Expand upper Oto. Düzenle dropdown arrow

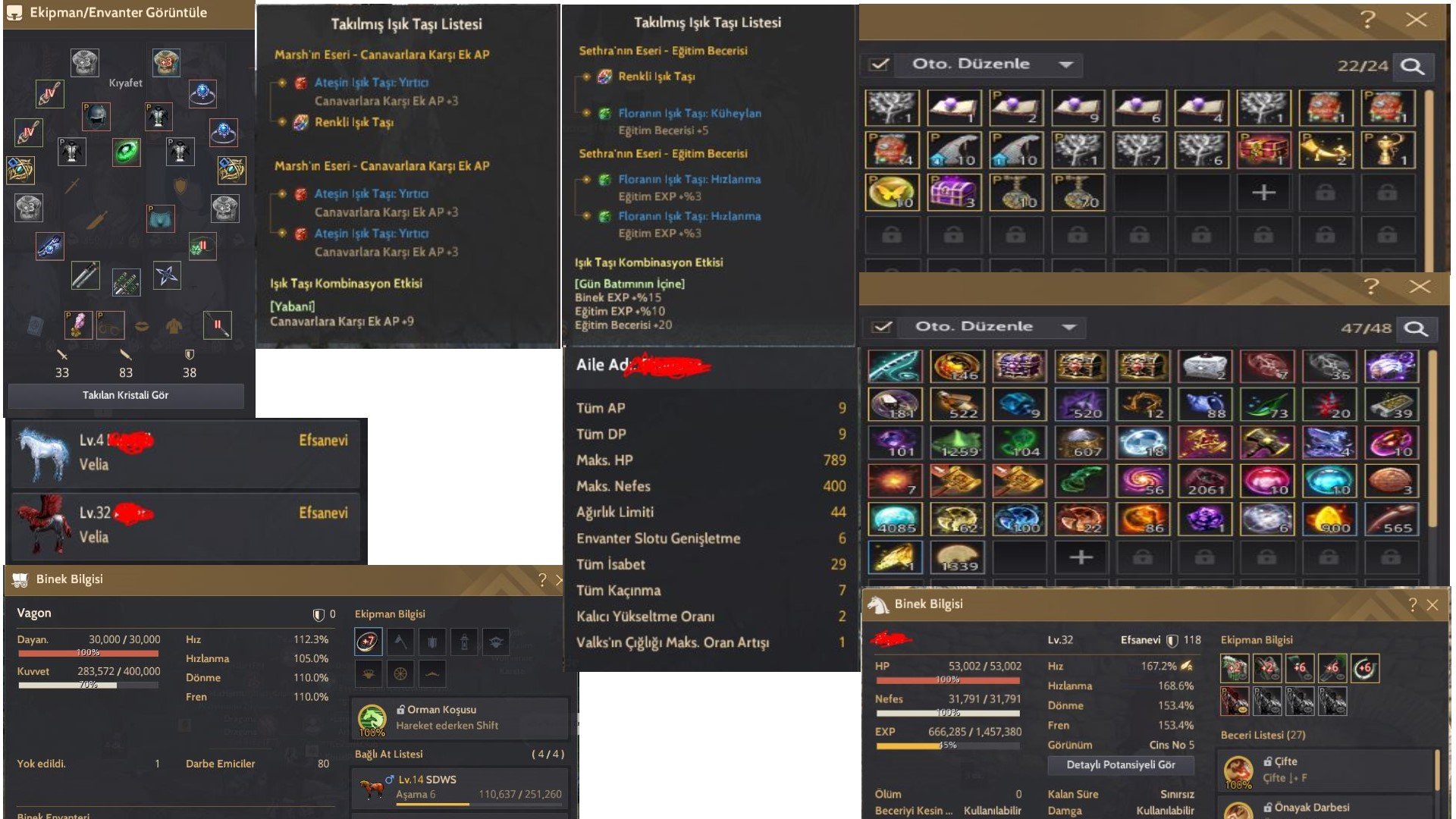coord(1065,64)
